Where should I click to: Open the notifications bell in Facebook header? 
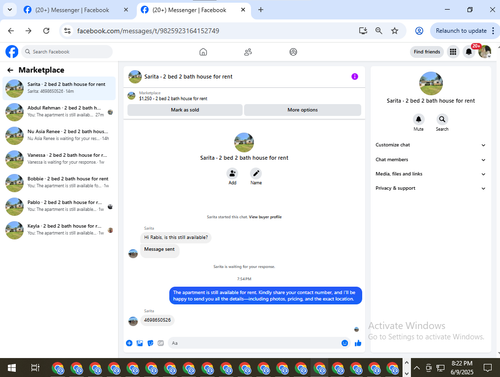[469, 52]
